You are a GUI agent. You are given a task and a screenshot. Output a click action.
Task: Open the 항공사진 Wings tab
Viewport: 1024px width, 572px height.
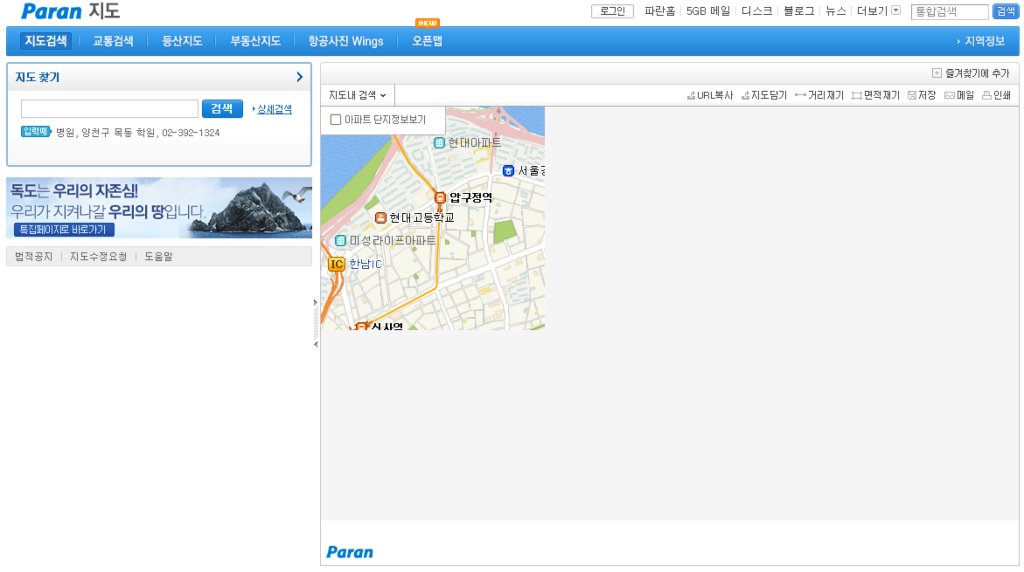(x=345, y=41)
